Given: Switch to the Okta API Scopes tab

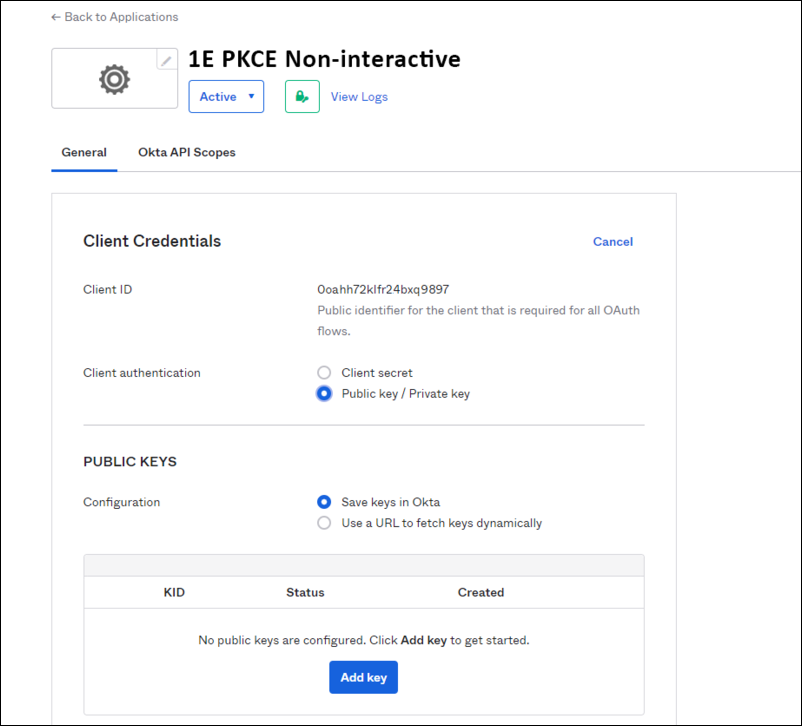Looking at the screenshot, I should pyautogui.click(x=187, y=153).
